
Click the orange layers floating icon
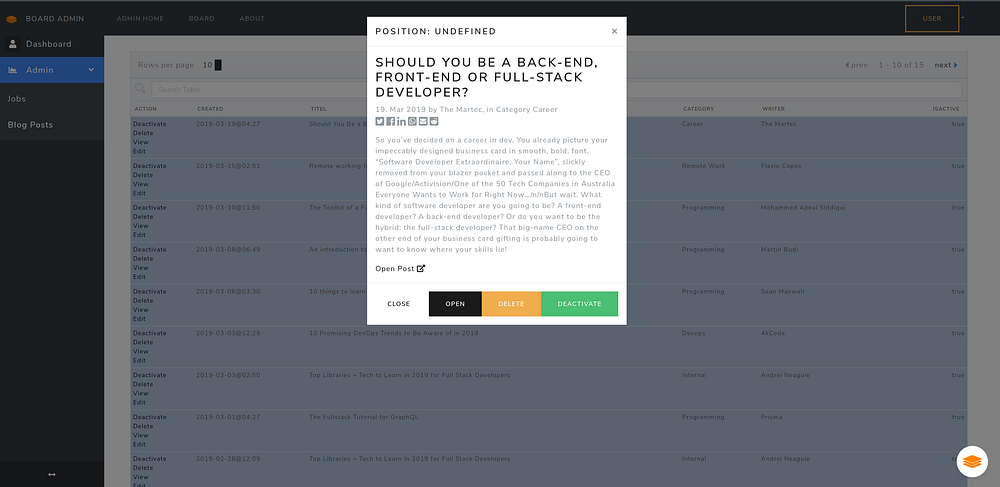click(972, 462)
